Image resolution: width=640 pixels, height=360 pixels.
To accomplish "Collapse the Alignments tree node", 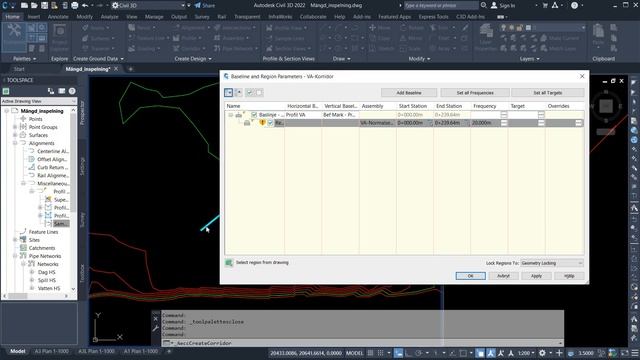I will (15, 143).
